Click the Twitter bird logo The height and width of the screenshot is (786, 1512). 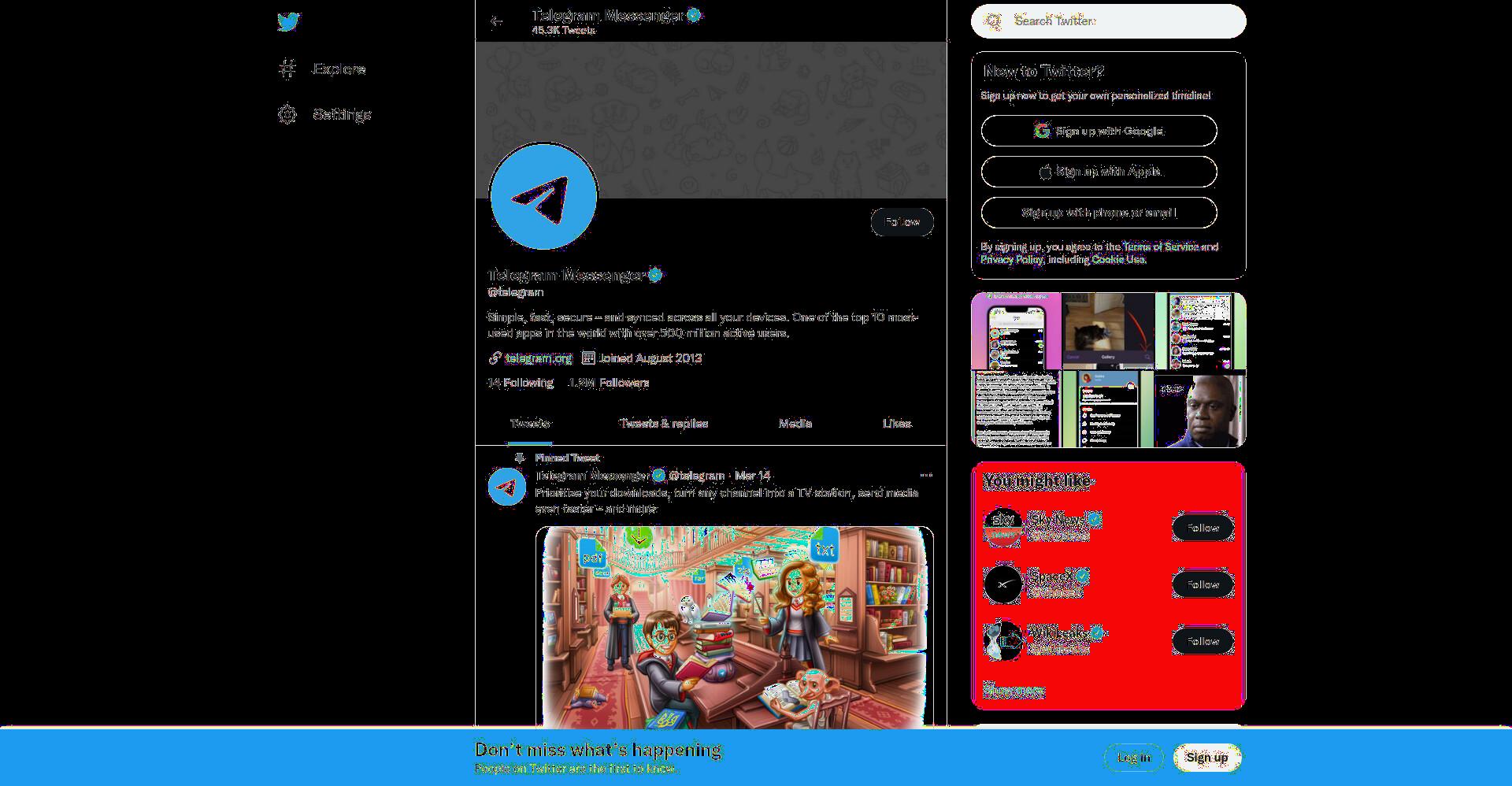(x=288, y=22)
